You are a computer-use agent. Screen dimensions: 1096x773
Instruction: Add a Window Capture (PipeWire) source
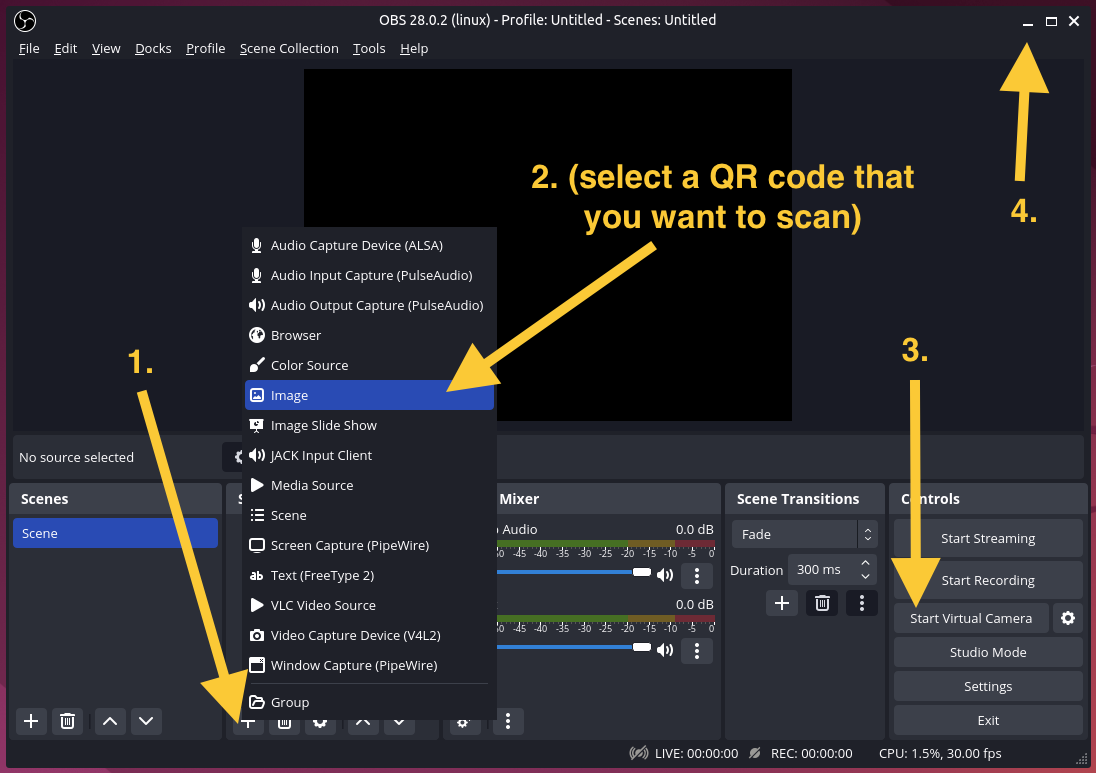(x=369, y=666)
